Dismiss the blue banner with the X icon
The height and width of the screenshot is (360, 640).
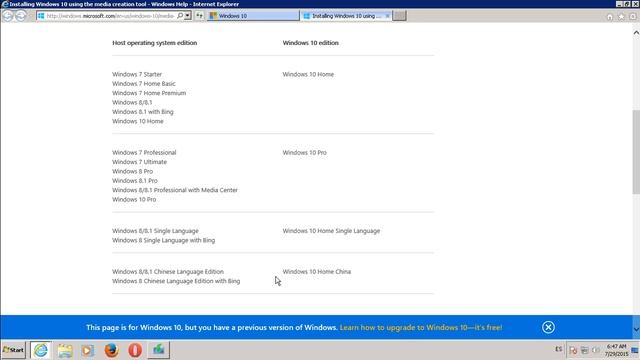coord(548,327)
